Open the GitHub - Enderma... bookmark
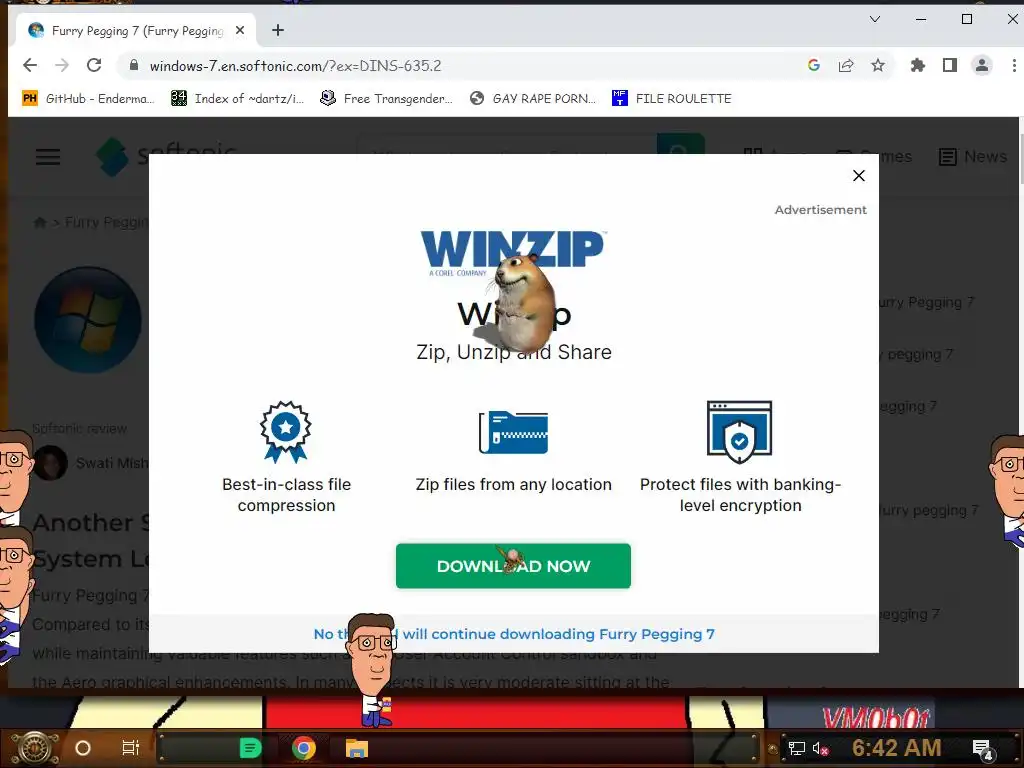Screen dimensions: 1024x768 [88, 99]
